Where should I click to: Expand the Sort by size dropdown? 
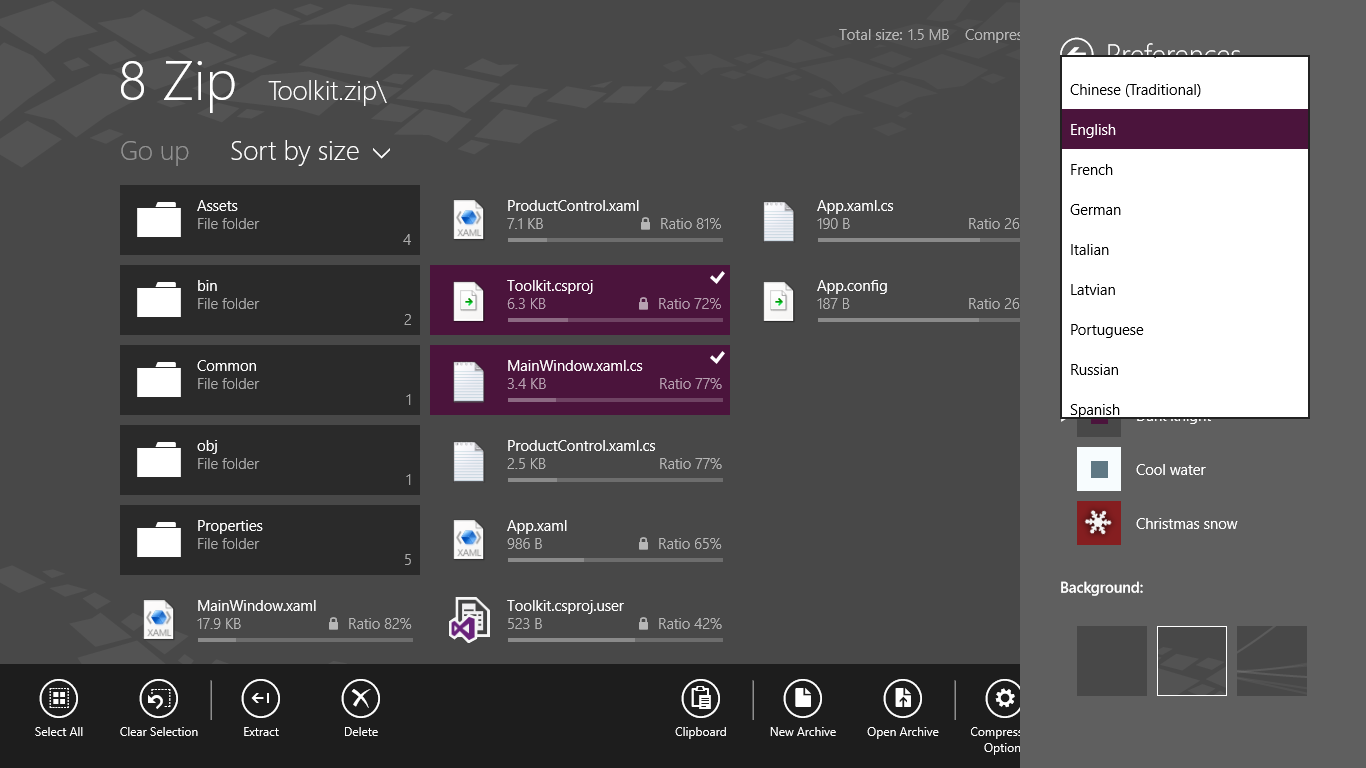click(310, 152)
